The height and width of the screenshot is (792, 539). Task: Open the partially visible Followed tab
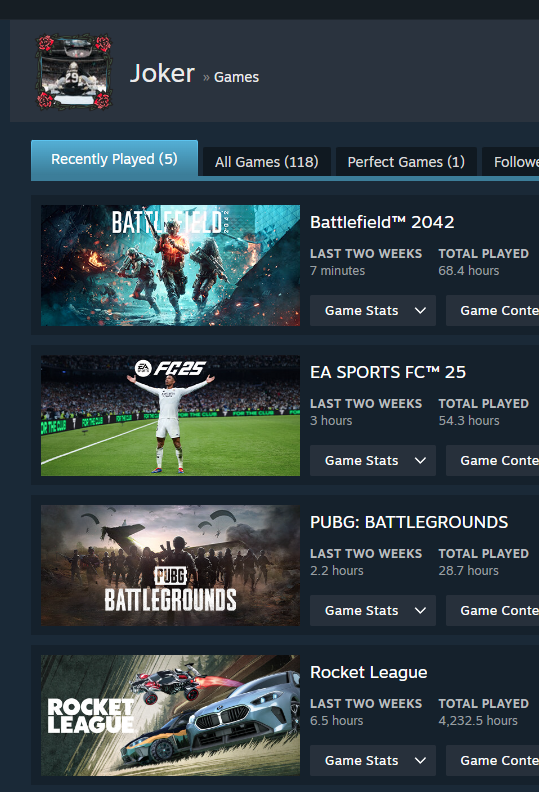pos(511,162)
